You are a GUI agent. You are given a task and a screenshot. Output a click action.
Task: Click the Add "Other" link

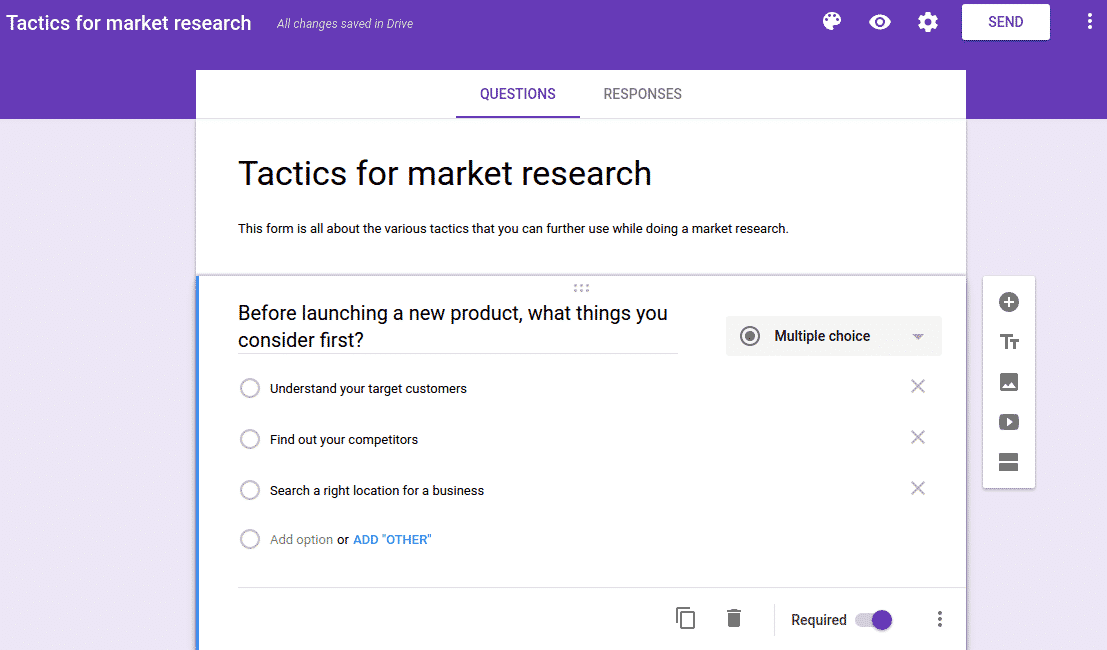tap(392, 540)
